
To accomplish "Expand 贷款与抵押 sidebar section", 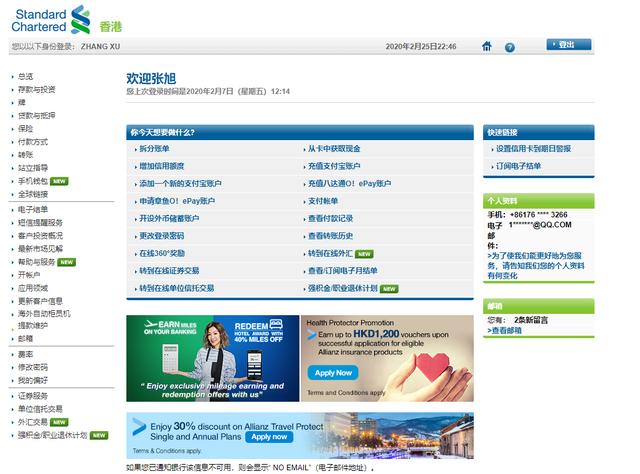I will 38,115.
